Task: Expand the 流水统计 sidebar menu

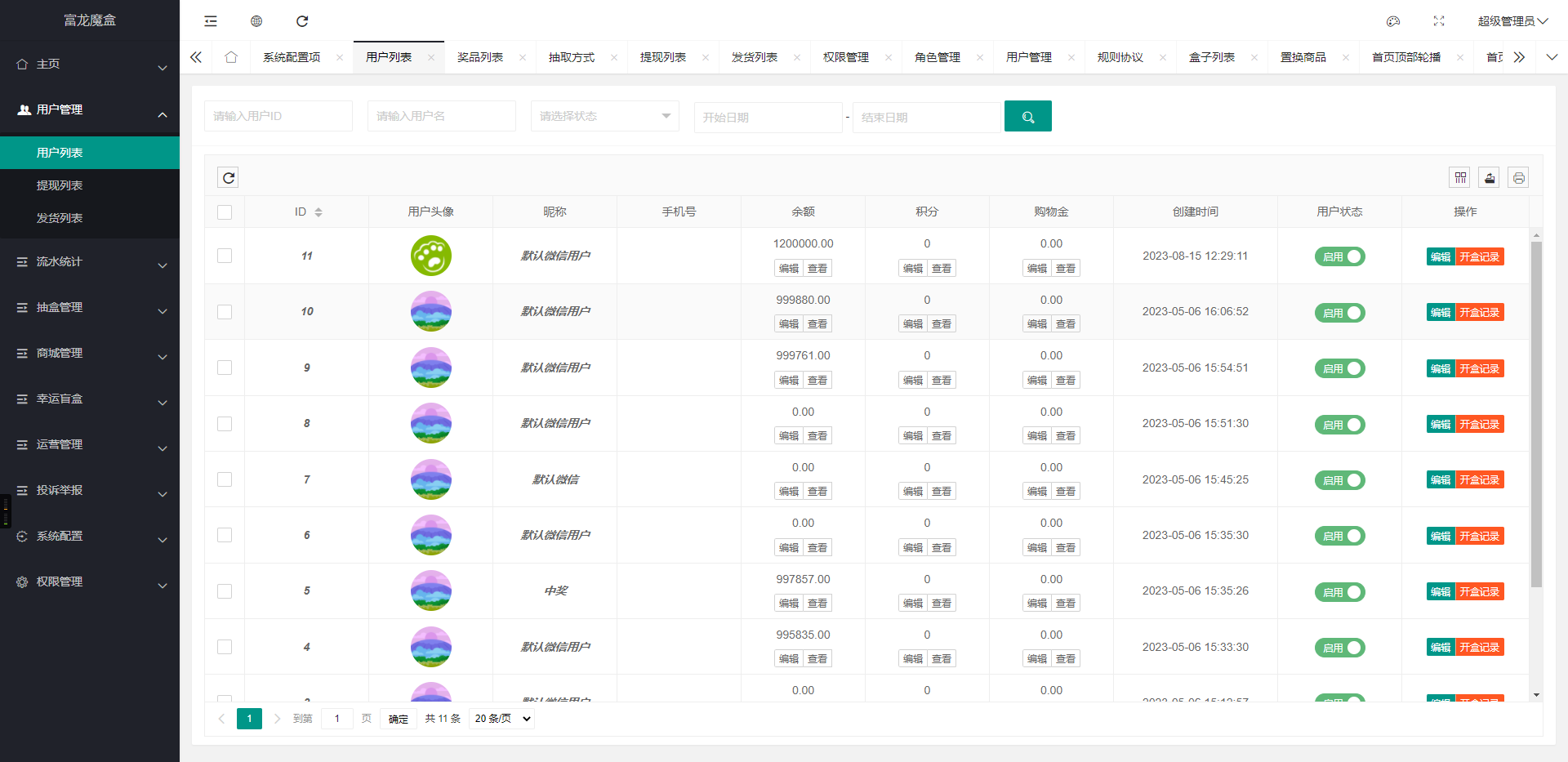Action: click(90, 261)
